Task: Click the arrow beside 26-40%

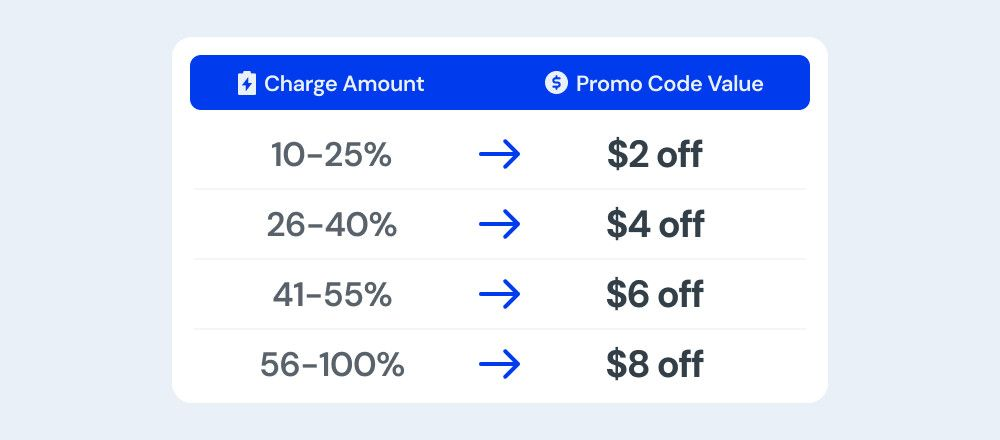Action: tap(499, 224)
